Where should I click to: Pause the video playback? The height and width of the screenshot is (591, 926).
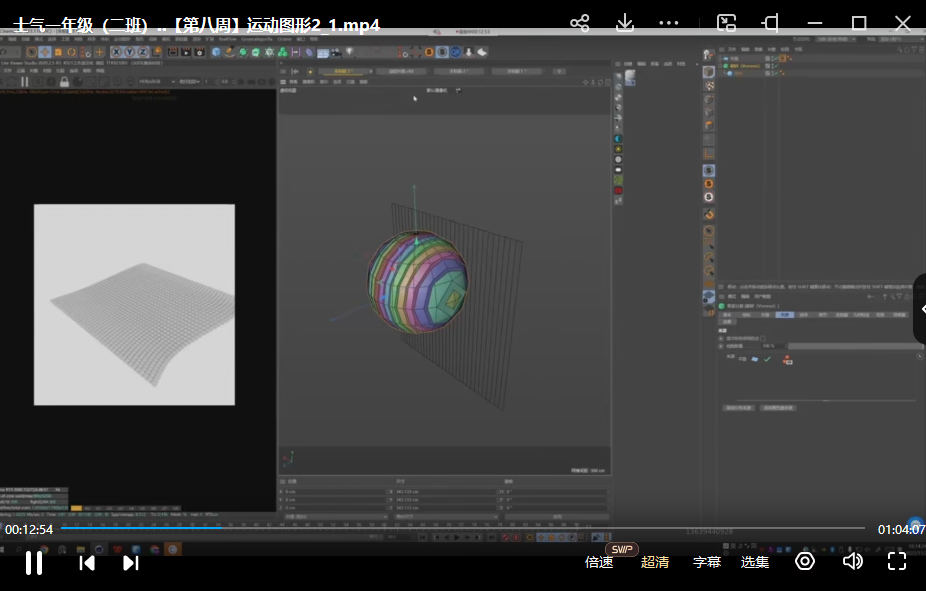[x=33, y=563]
